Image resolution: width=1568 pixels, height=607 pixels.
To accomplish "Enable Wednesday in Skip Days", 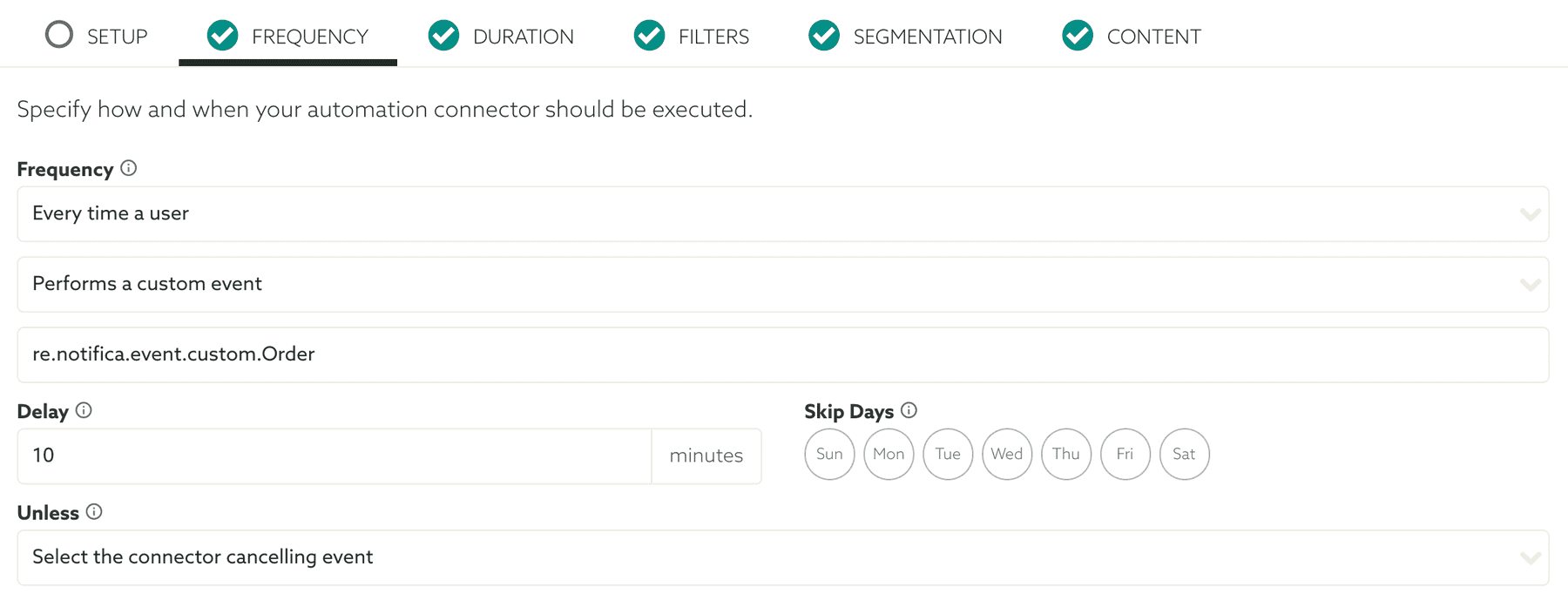I will pos(1007,454).
